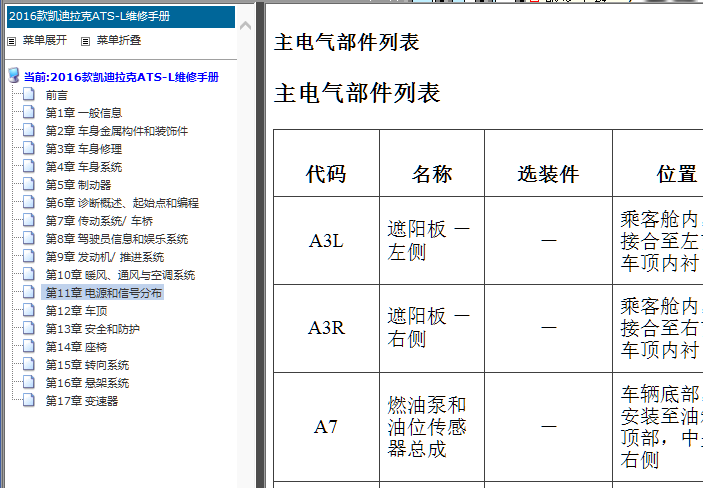This screenshot has height=488, width=703.
Task: Expand all via 菜单展开 link
Action: 45,40
